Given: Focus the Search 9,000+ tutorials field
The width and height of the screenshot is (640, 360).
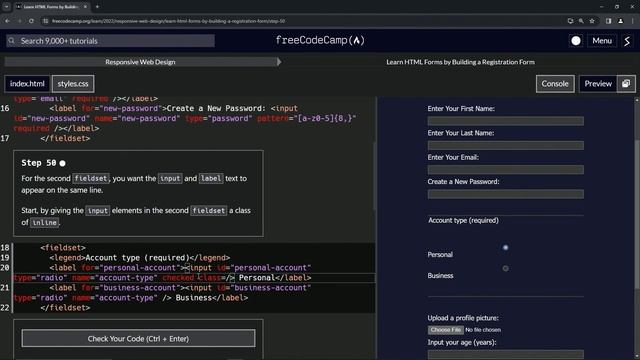Looking at the screenshot, I should tap(110, 41).
